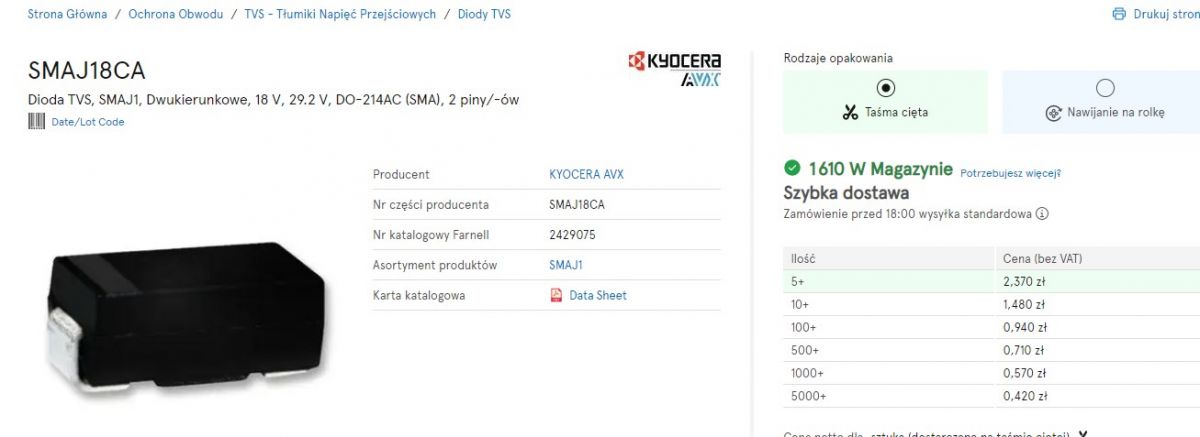Open TVS - Tłumiki Napięć Przejściowych breadcrumb
The height and width of the screenshot is (437, 1200).
(x=340, y=15)
